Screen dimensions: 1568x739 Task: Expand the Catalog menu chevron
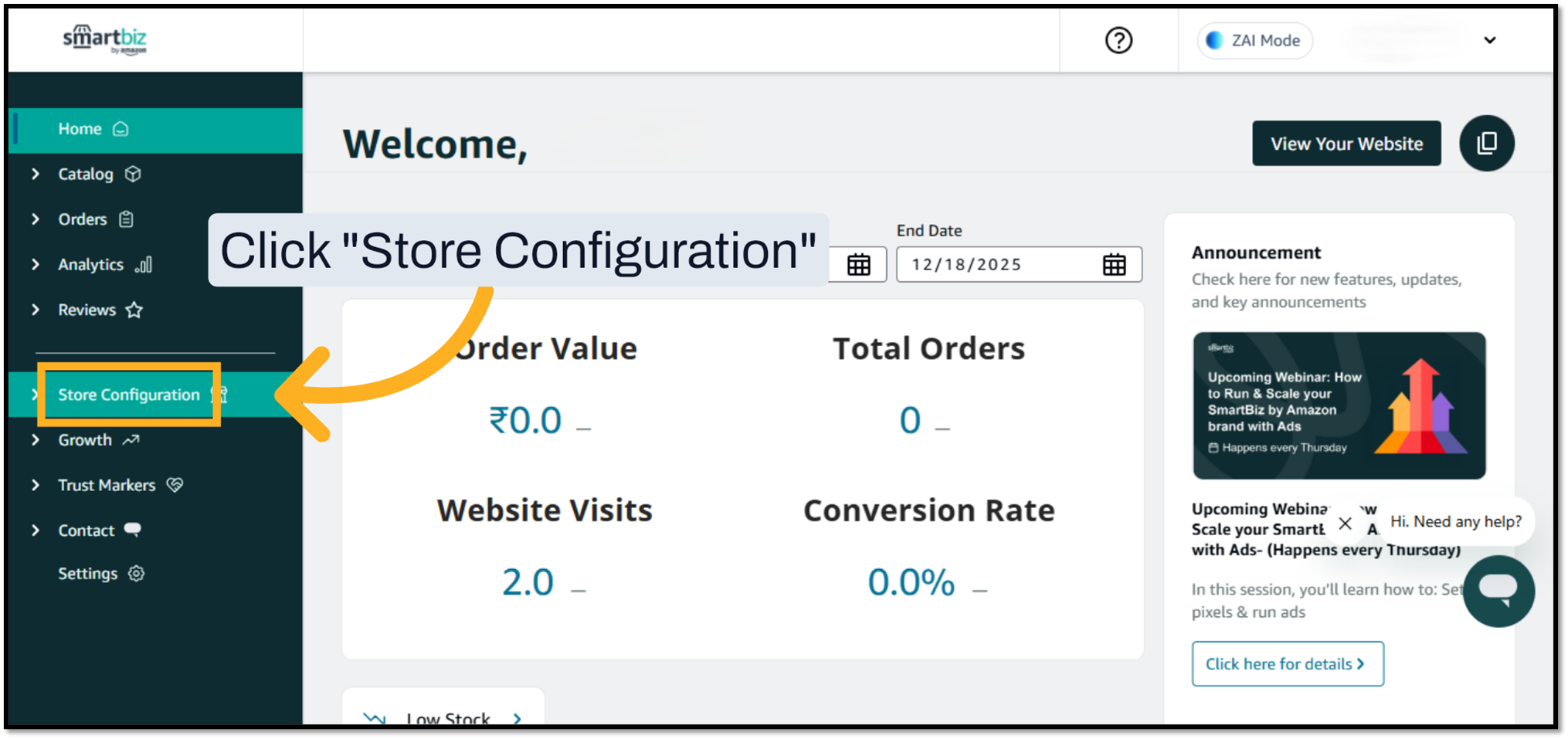[36, 174]
